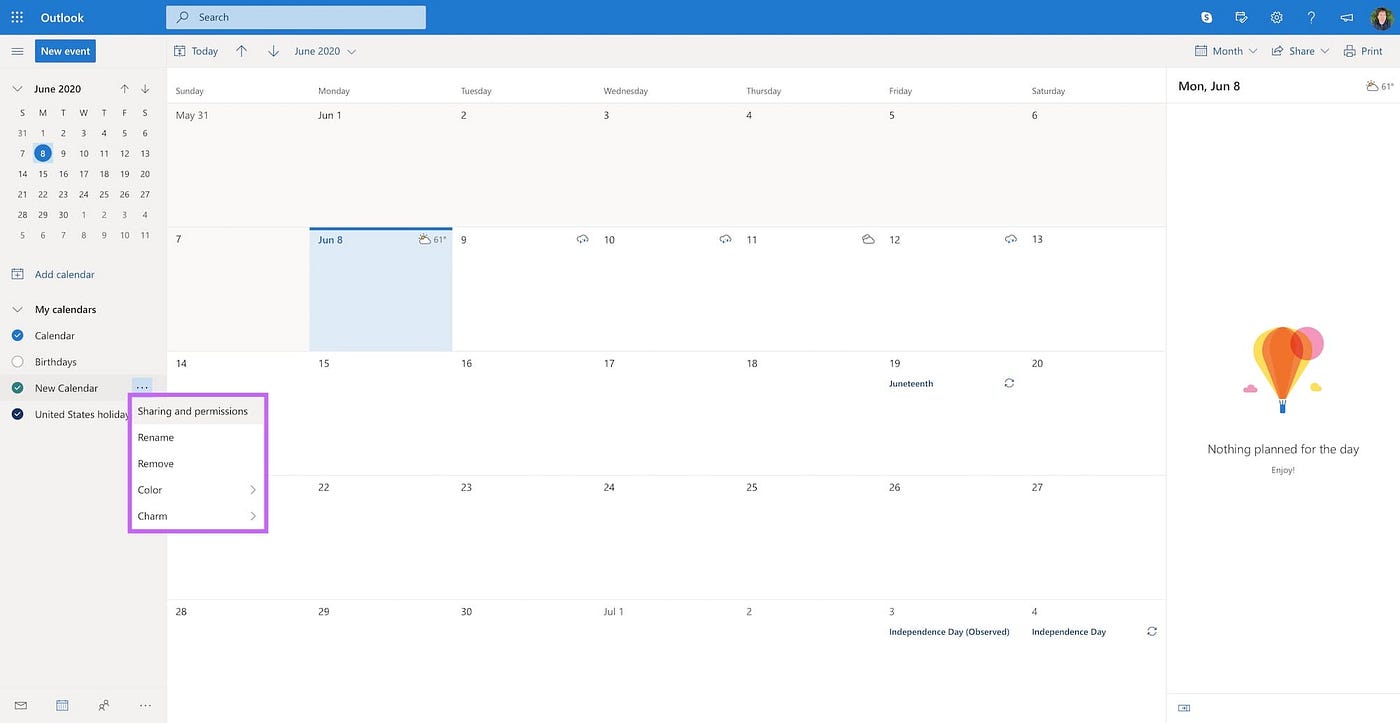Open the Month view dropdown
1400x723 pixels.
click(1227, 51)
